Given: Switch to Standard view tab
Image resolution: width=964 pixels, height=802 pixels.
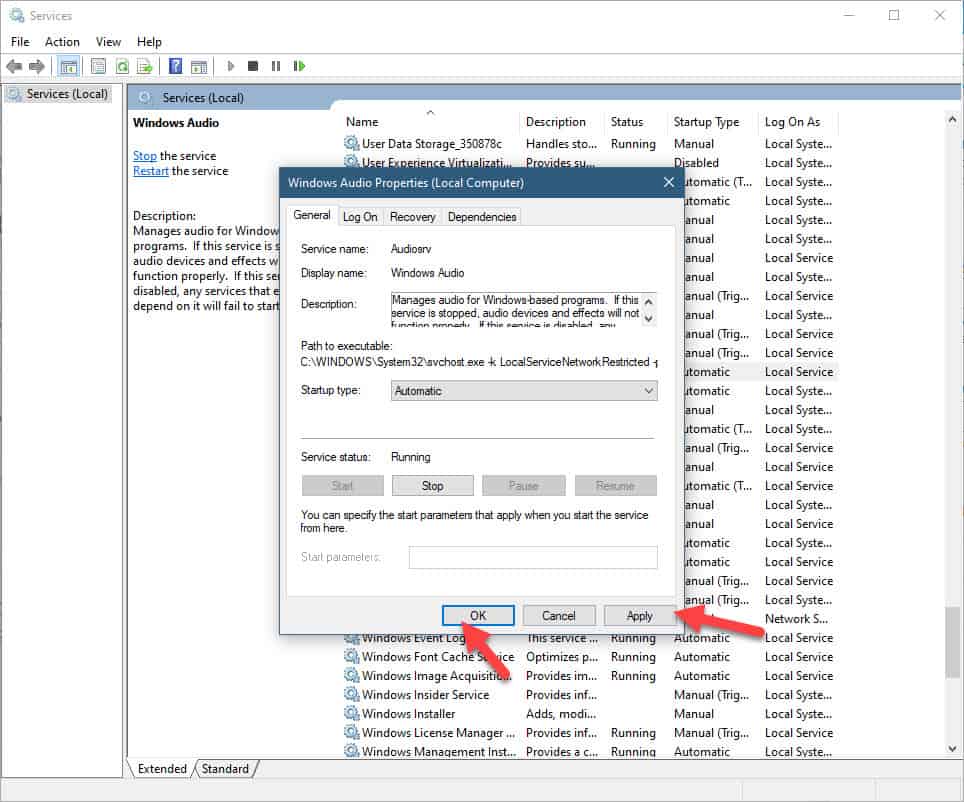Looking at the screenshot, I should (x=225, y=769).
